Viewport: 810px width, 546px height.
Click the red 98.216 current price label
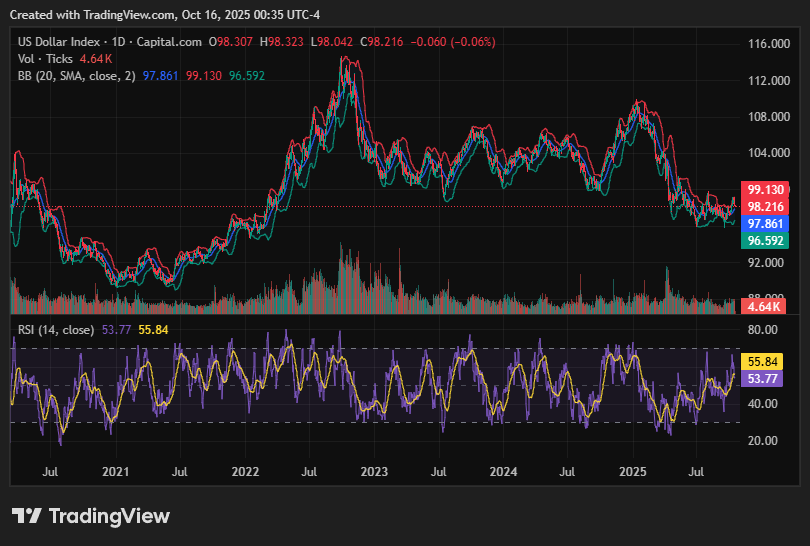pyautogui.click(x=764, y=206)
